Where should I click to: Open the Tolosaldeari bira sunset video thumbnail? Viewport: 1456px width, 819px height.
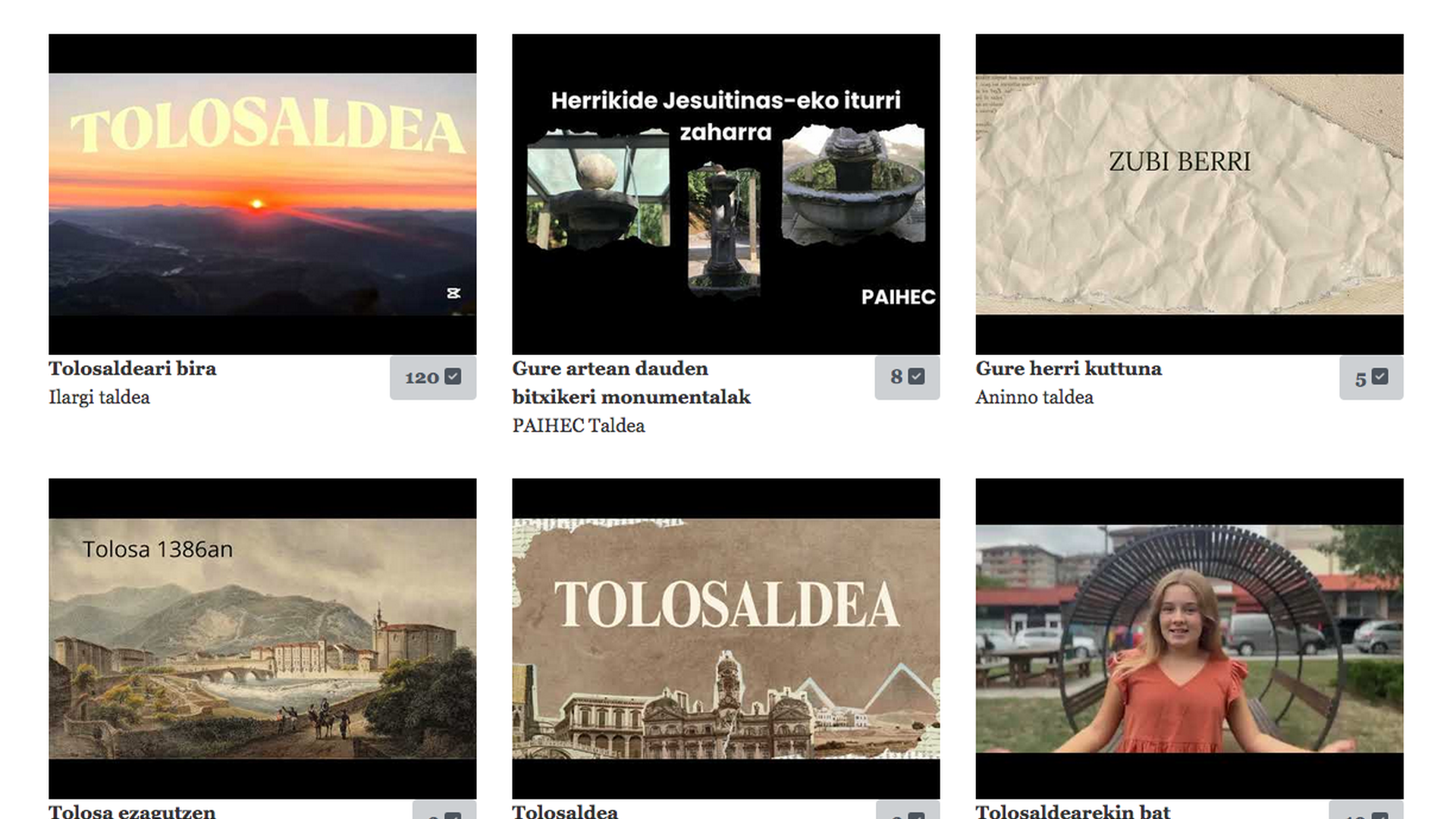click(262, 194)
